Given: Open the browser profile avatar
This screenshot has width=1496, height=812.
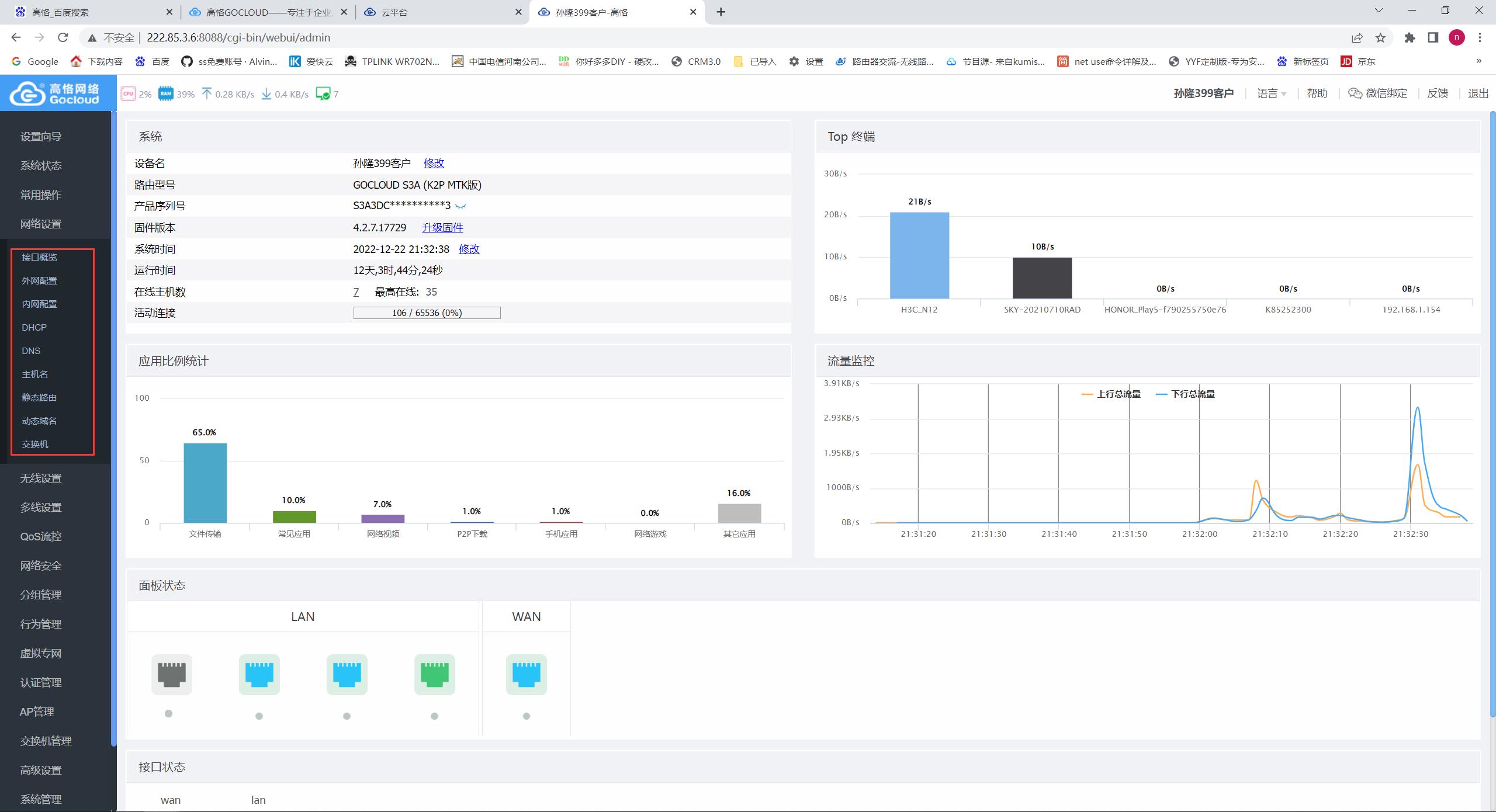Looking at the screenshot, I should click(x=1457, y=37).
